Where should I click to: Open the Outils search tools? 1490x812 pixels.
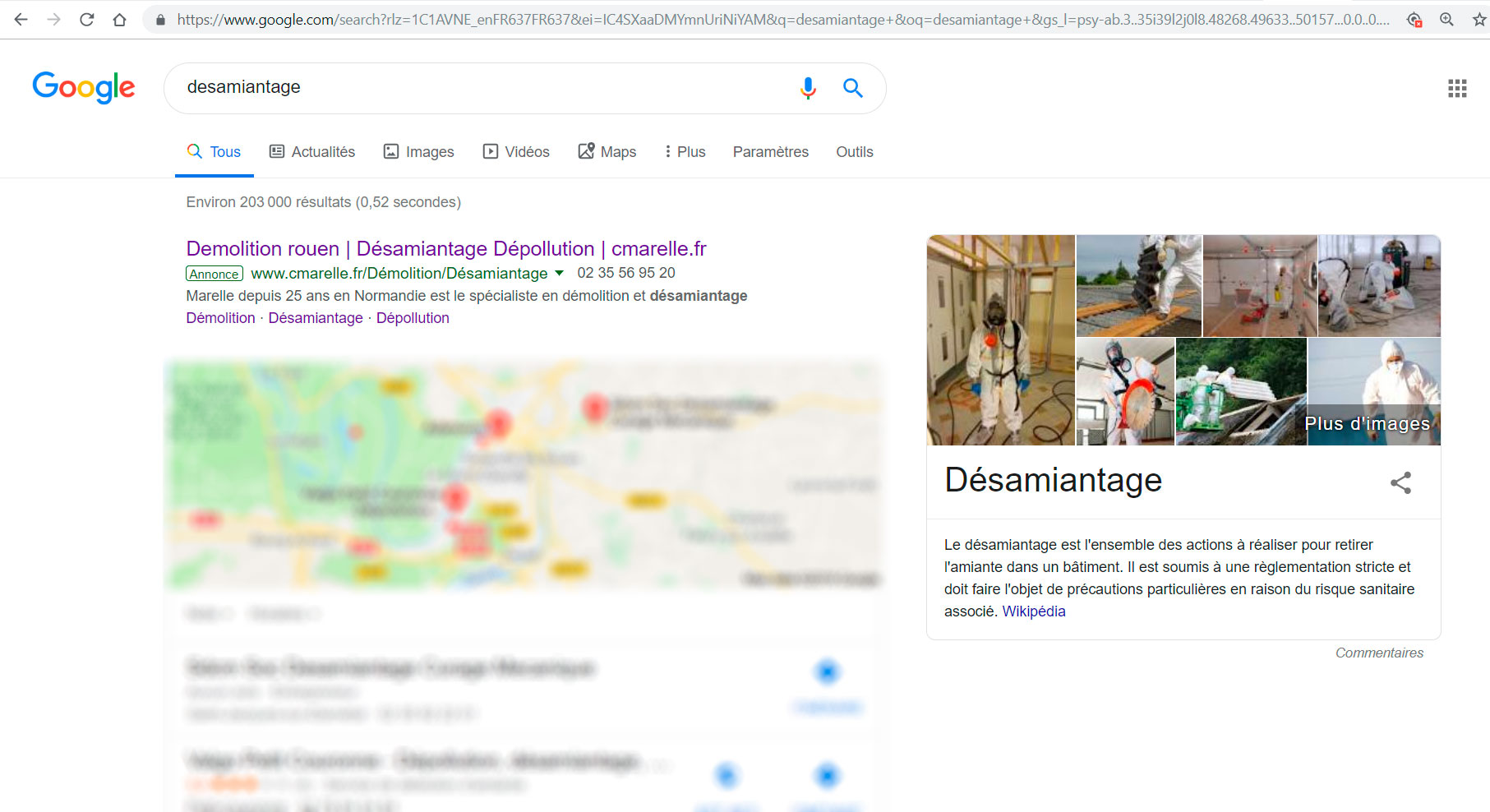855,152
